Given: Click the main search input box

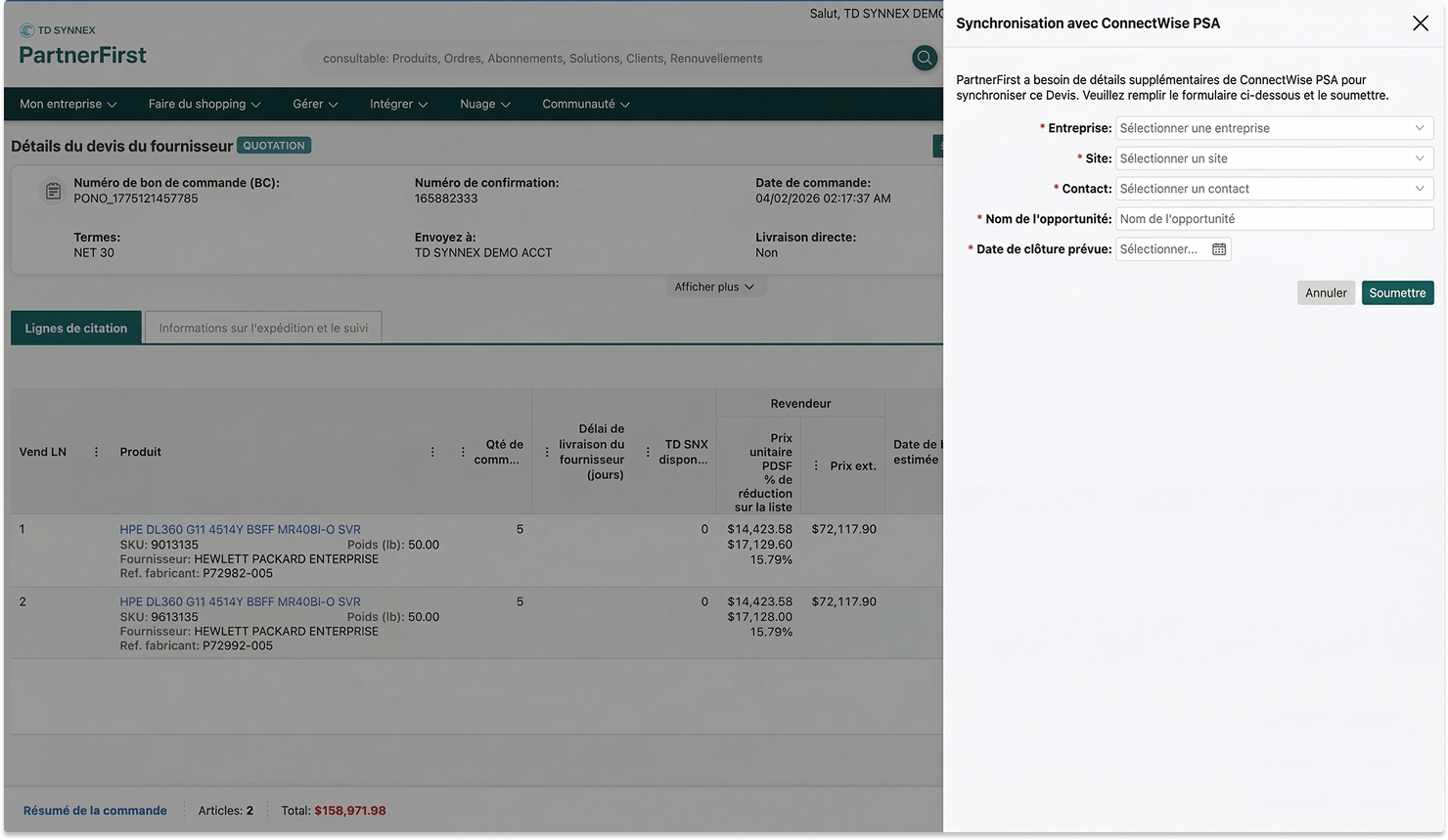Looking at the screenshot, I should pos(607,59).
